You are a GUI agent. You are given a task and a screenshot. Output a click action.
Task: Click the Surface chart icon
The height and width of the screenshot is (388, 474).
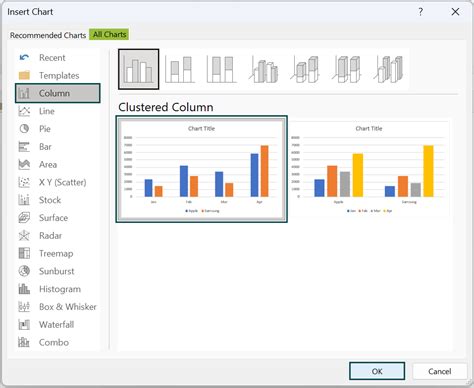click(24, 218)
